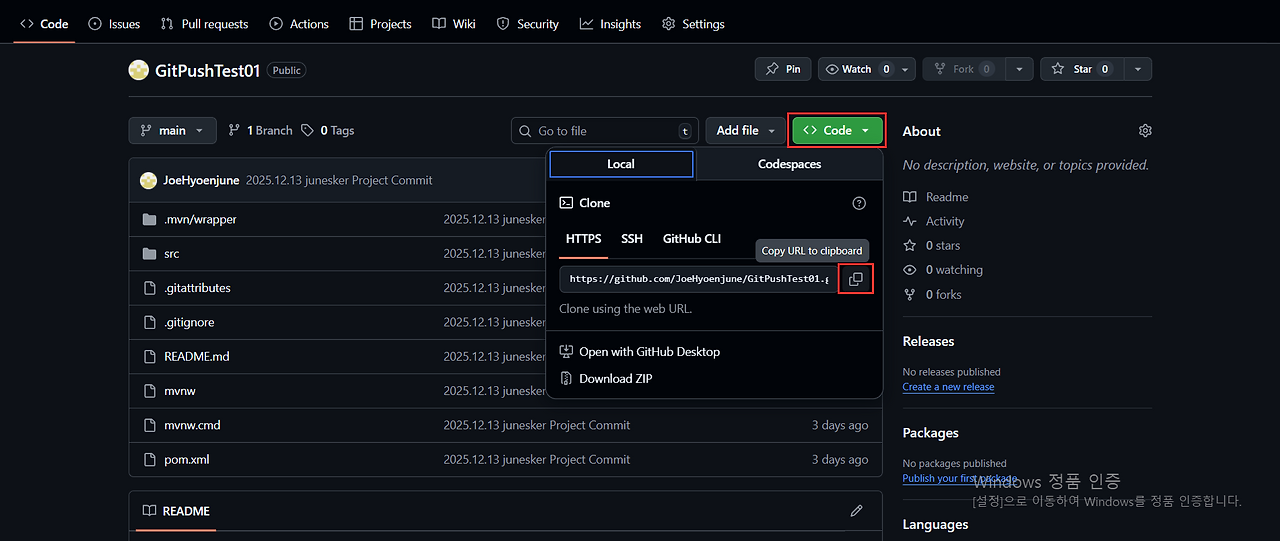1280x541 pixels.
Task: Switch to the Actions tab
Action: (x=298, y=24)
